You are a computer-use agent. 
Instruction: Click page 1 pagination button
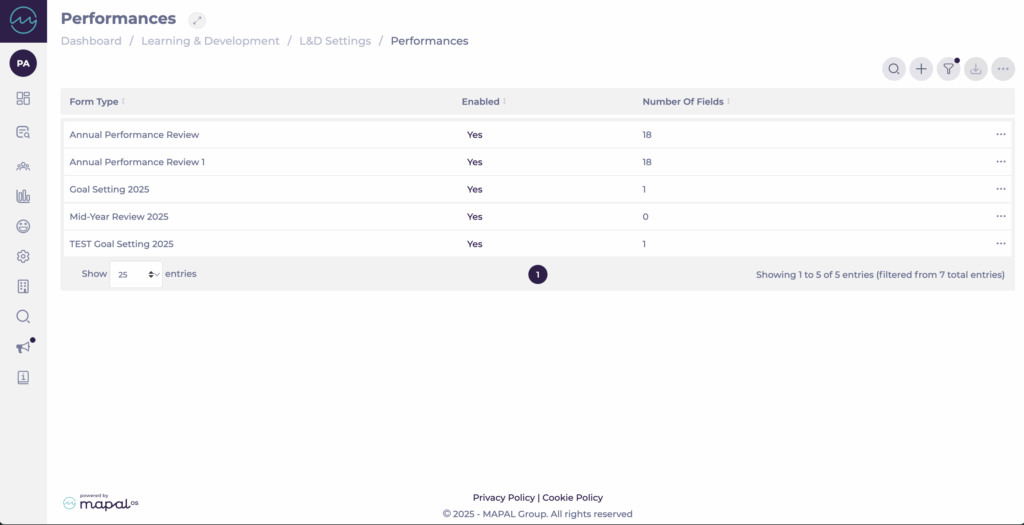coord(538,274)
